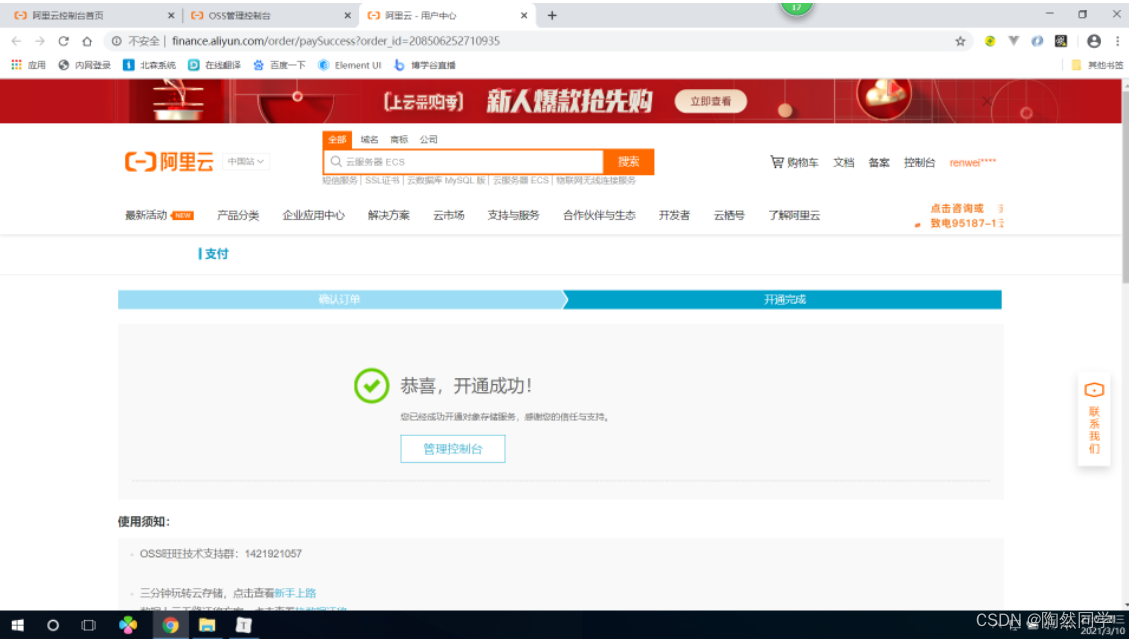Click SSL证书 search suggestion
The height and width of the screenshot is (639, 1129).
(x=382, y=180)
